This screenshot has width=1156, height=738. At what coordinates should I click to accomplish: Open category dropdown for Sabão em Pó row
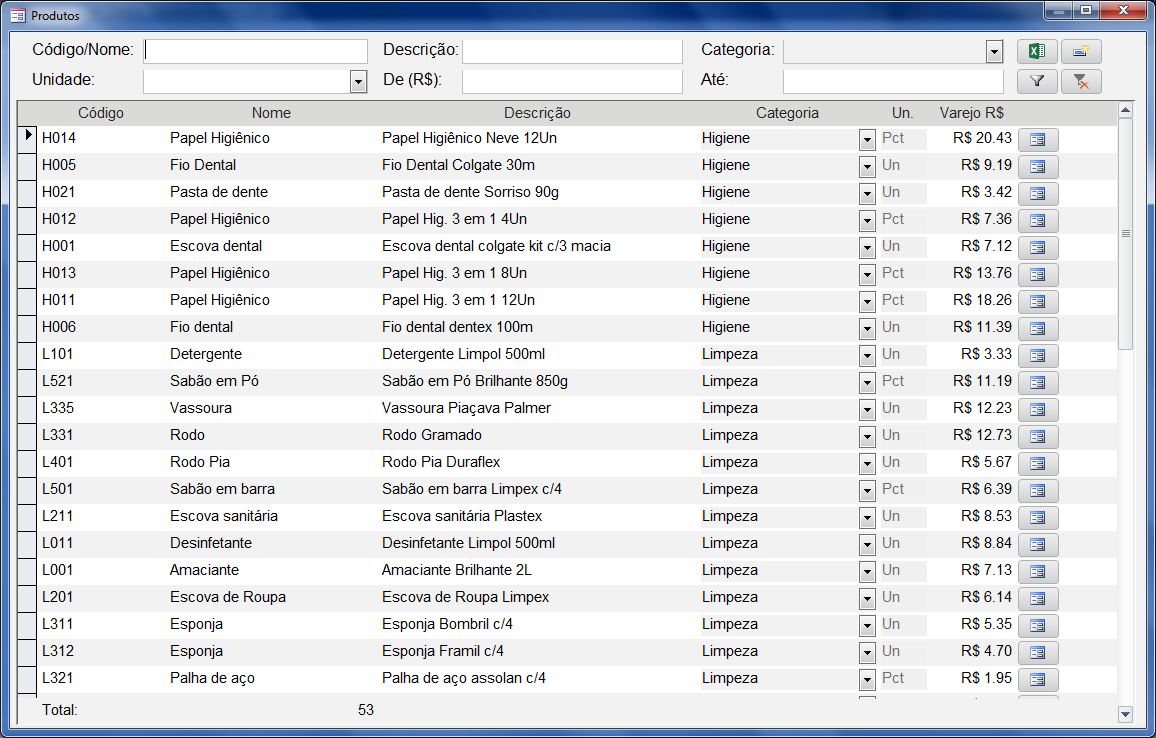867,382
